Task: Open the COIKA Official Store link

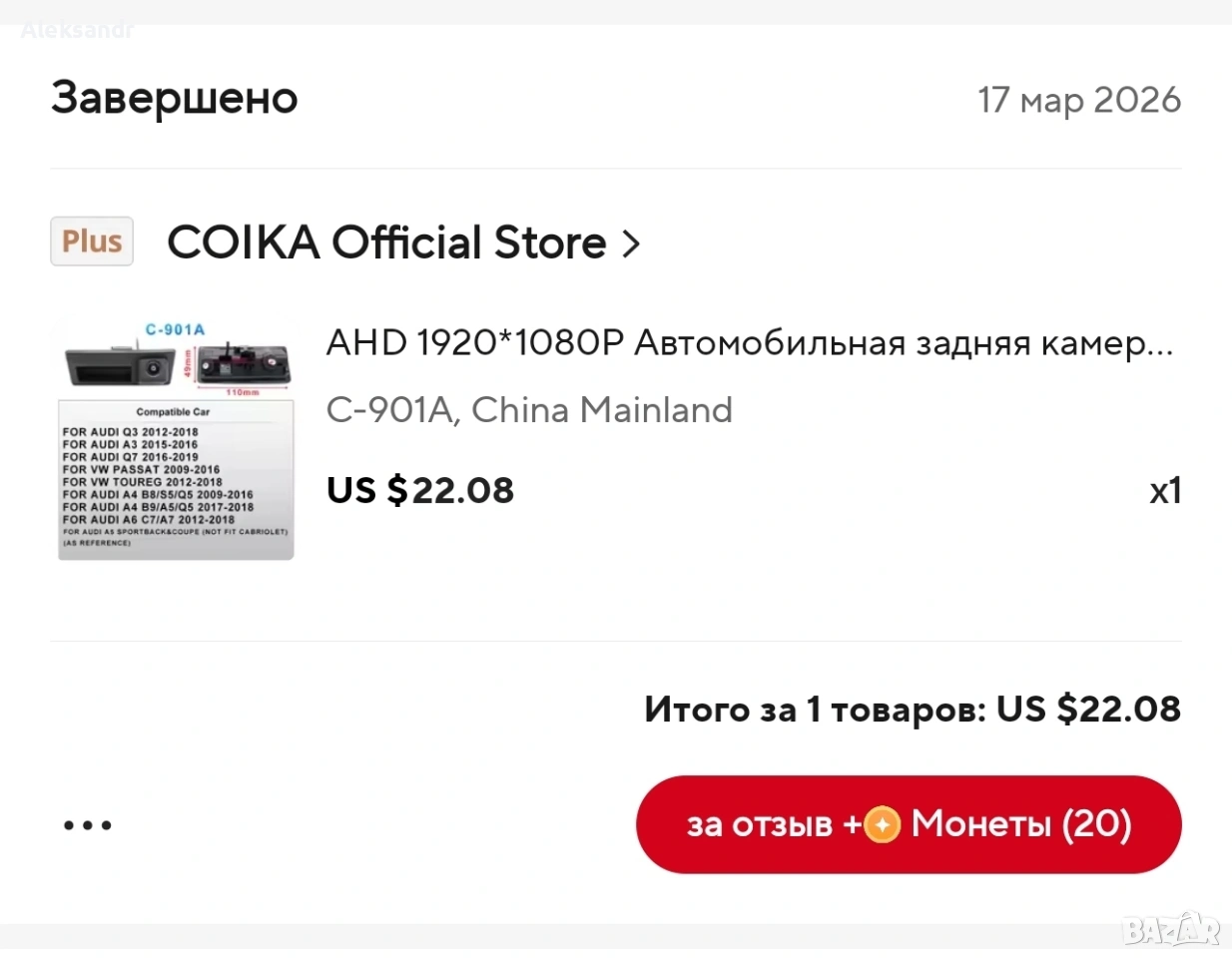Action: coord(386,242)
